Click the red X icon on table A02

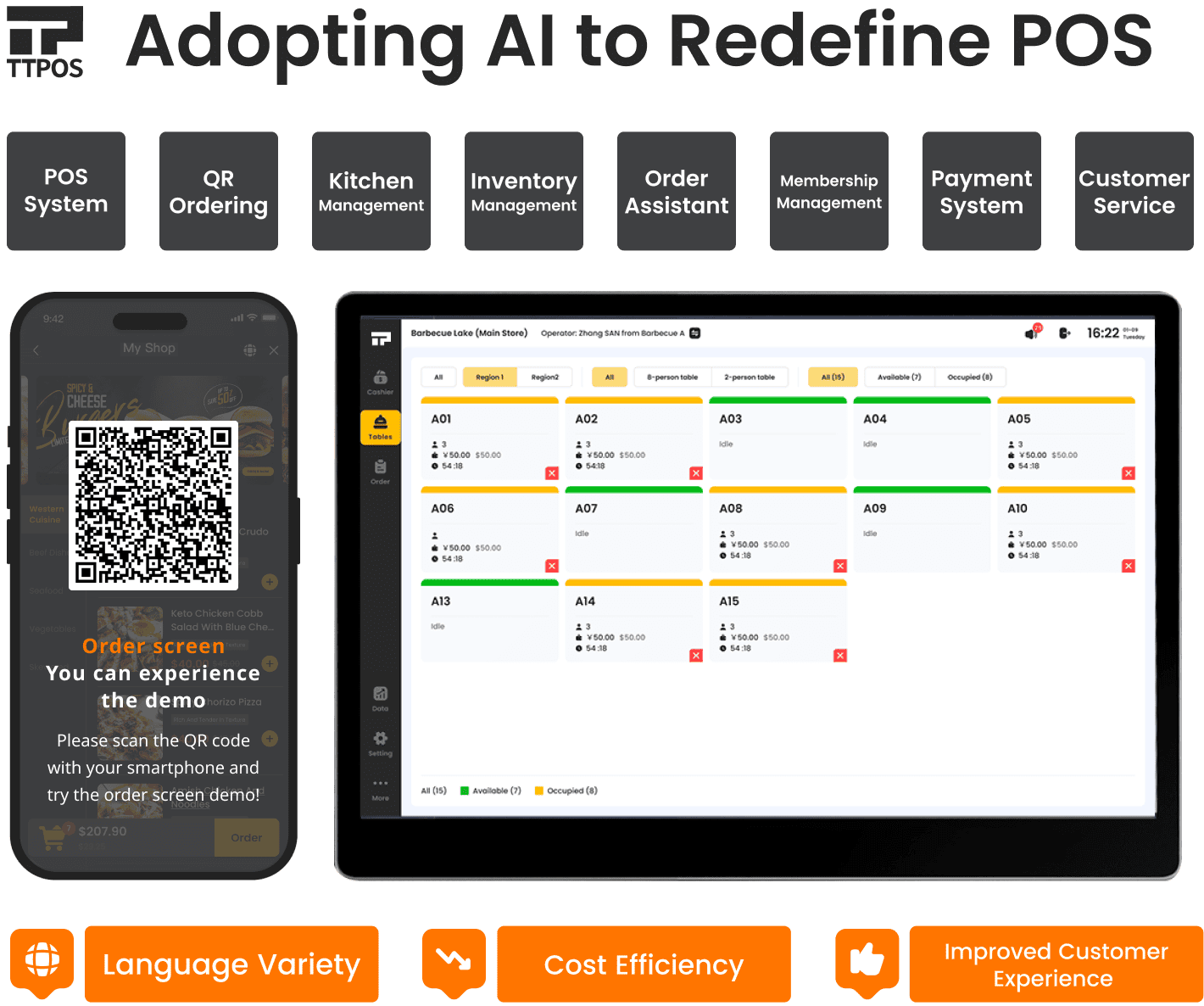696,473
